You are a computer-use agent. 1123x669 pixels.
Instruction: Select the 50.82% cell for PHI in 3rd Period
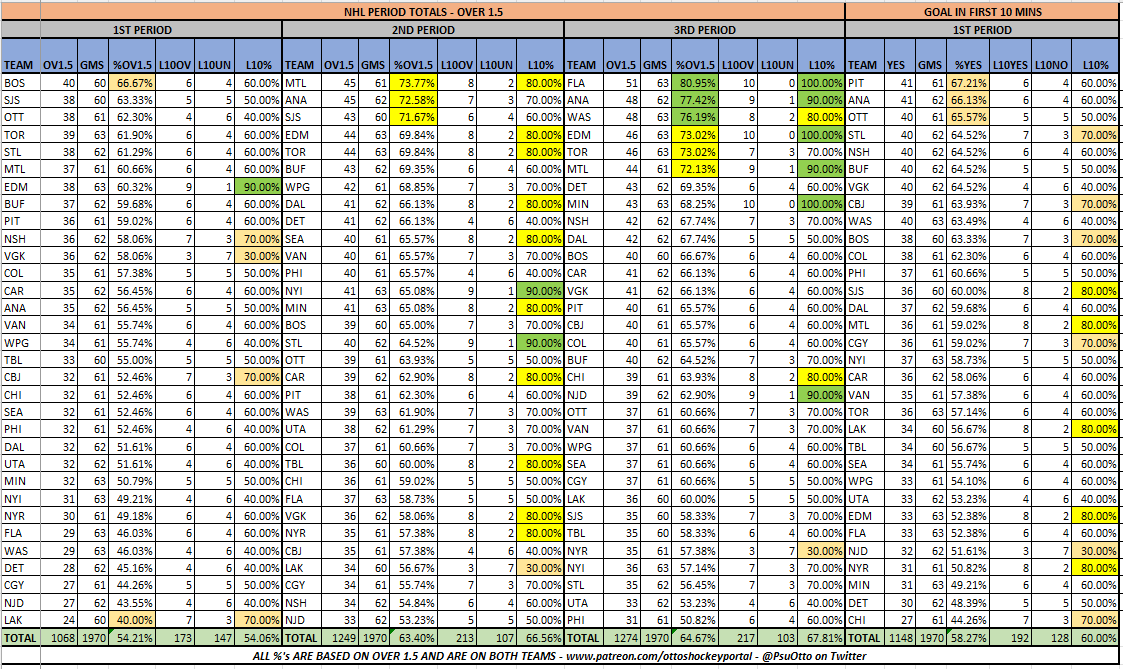(x=696, y=620)
